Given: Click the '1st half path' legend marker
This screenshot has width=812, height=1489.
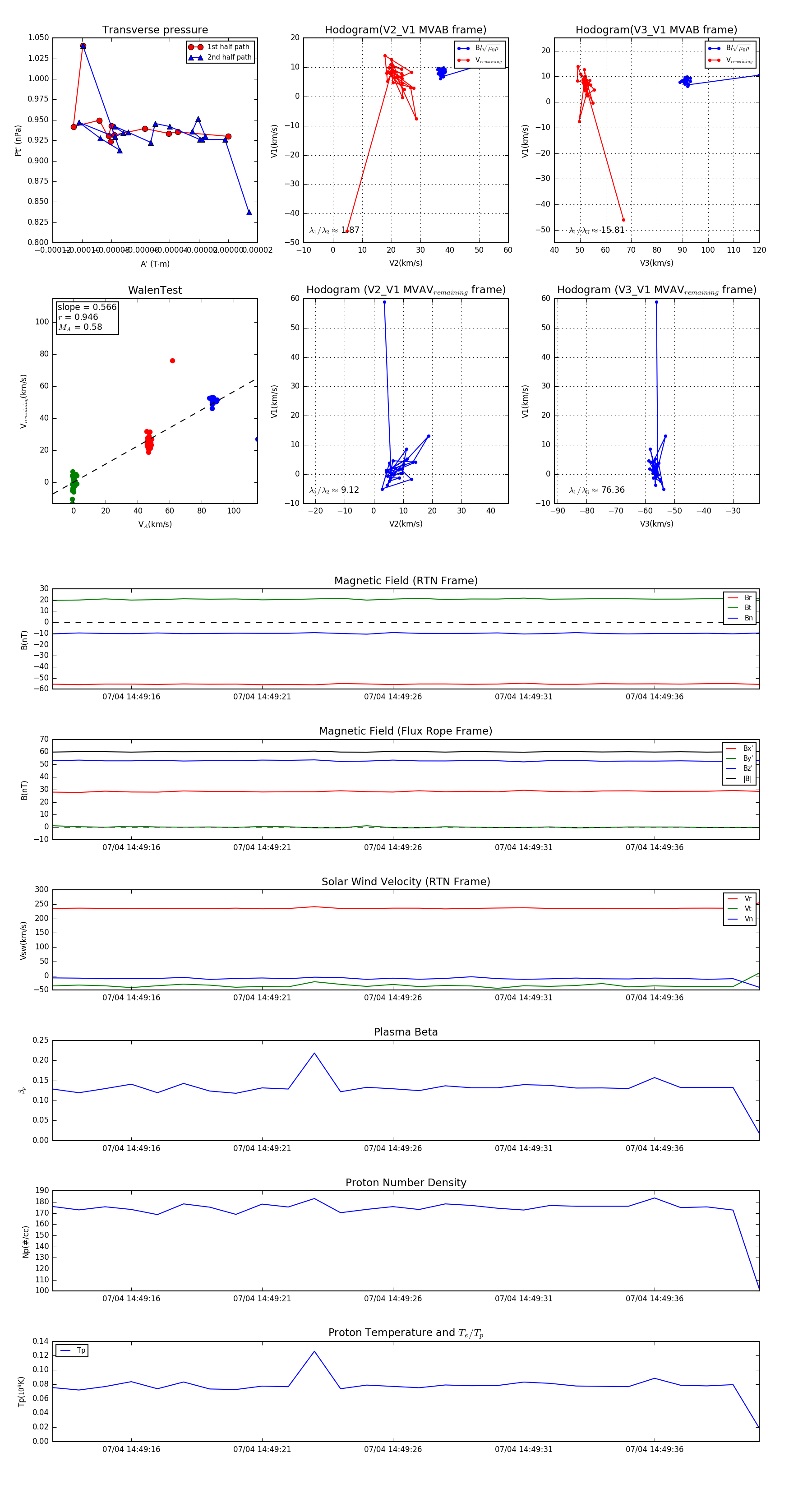Looking at the screenshot, I should point(195,47).
